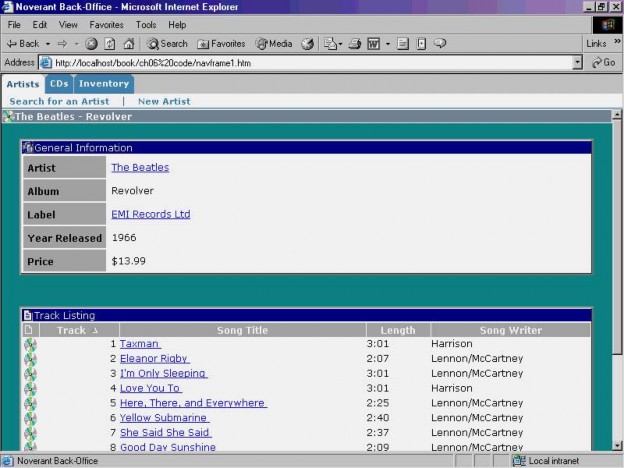Switch to the CDs tab

59,84
